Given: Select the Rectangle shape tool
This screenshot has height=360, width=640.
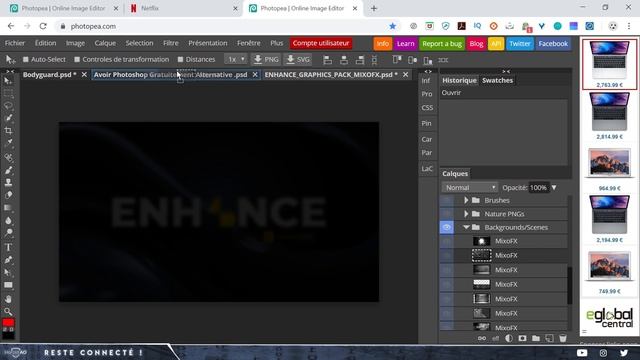Looking at the screenshot, I should [8, 285].
